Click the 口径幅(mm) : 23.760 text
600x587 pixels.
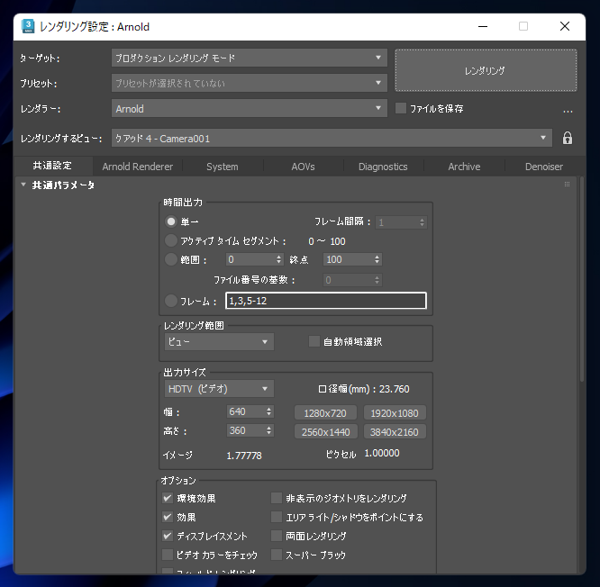pyautogui.click(x=364, y=389)
